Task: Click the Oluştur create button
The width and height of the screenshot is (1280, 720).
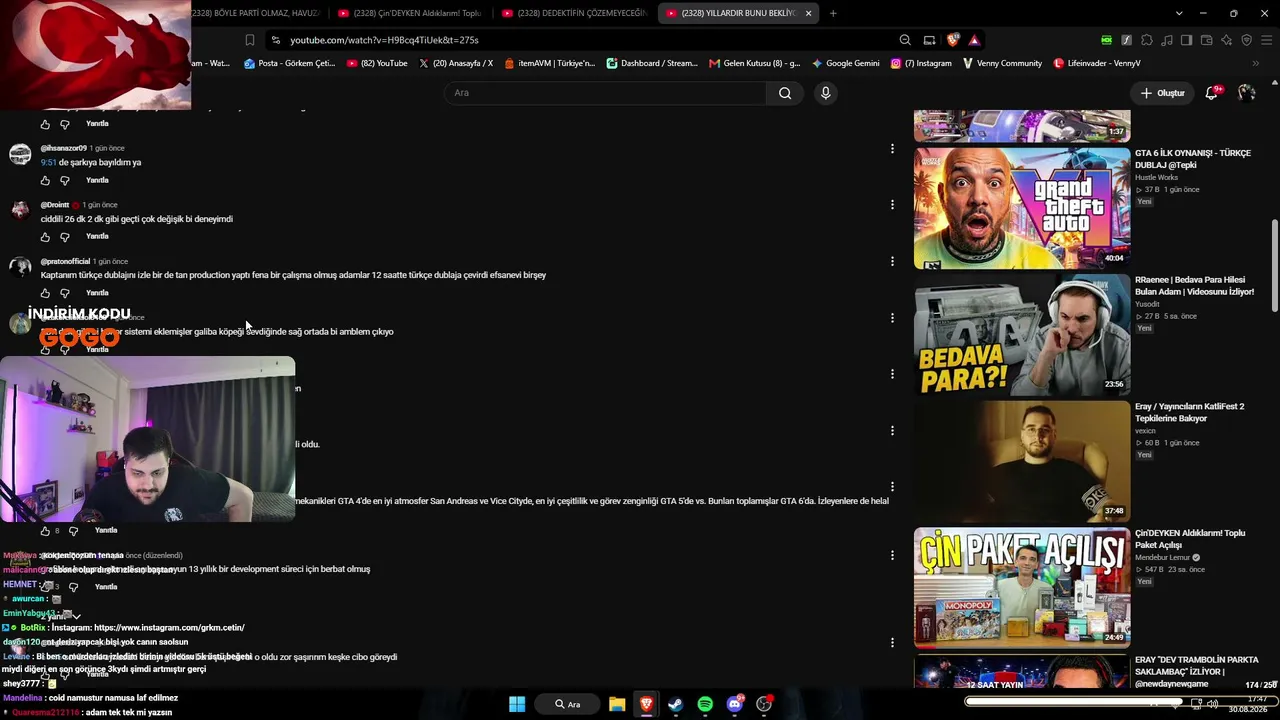Action: click(x=1162, y=93)
